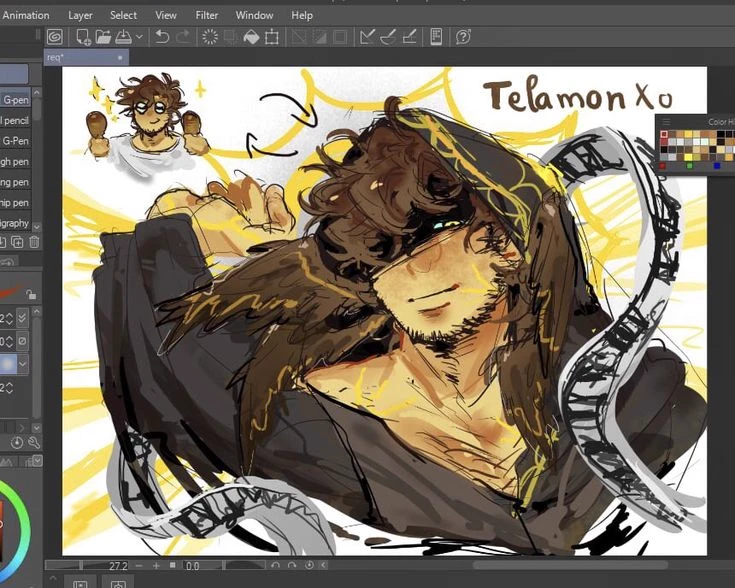Viewport: 735px width, 588px height.
Task: Toggle Snap to Special Ruler in the toolbar
Action: click(388, 37)
